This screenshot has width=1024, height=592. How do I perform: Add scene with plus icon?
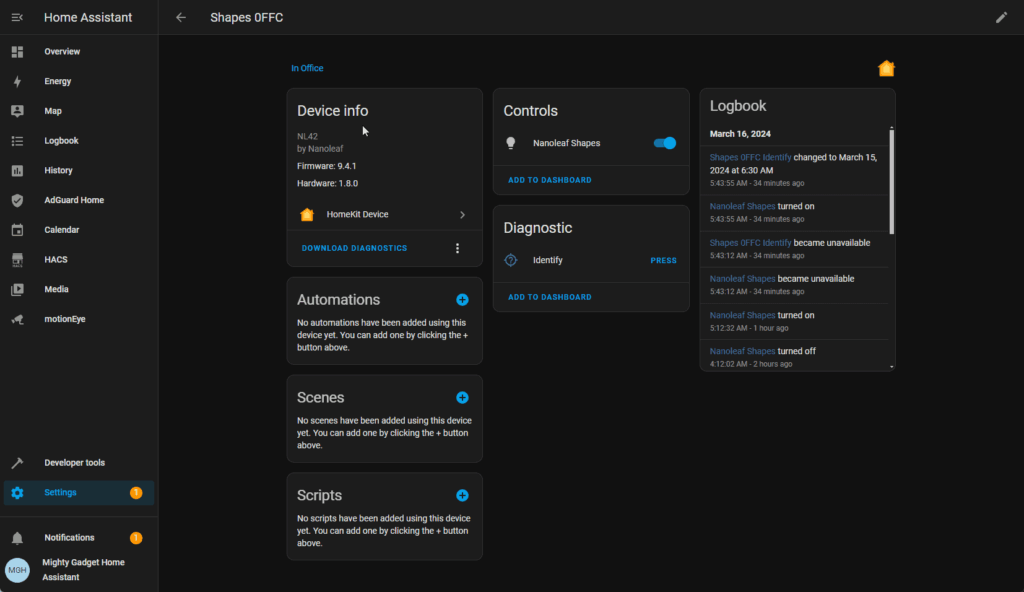click(x=462, y=397)
